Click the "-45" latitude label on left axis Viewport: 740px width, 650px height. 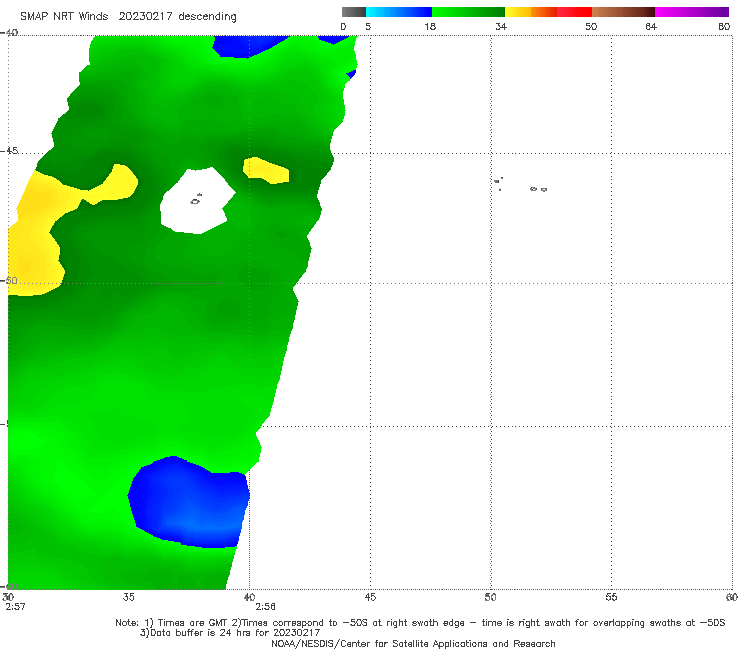[x=9, y=151]
